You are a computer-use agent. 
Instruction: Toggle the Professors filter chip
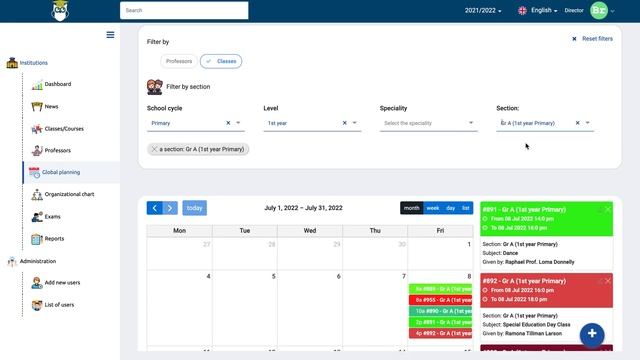click(179, 61)
